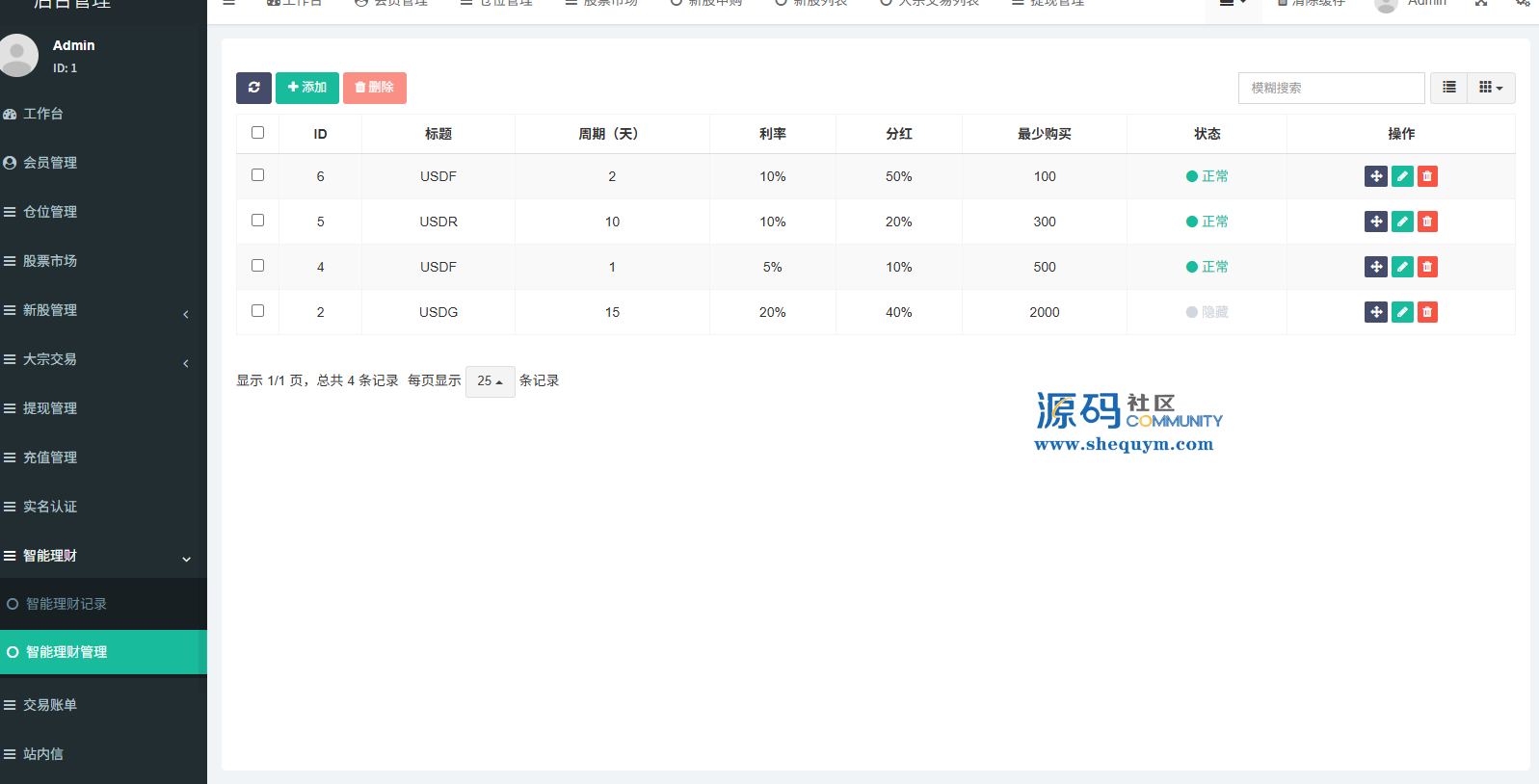1539x784 pixels.
Task: Click the 删除 button
Action: pos(374,88)
